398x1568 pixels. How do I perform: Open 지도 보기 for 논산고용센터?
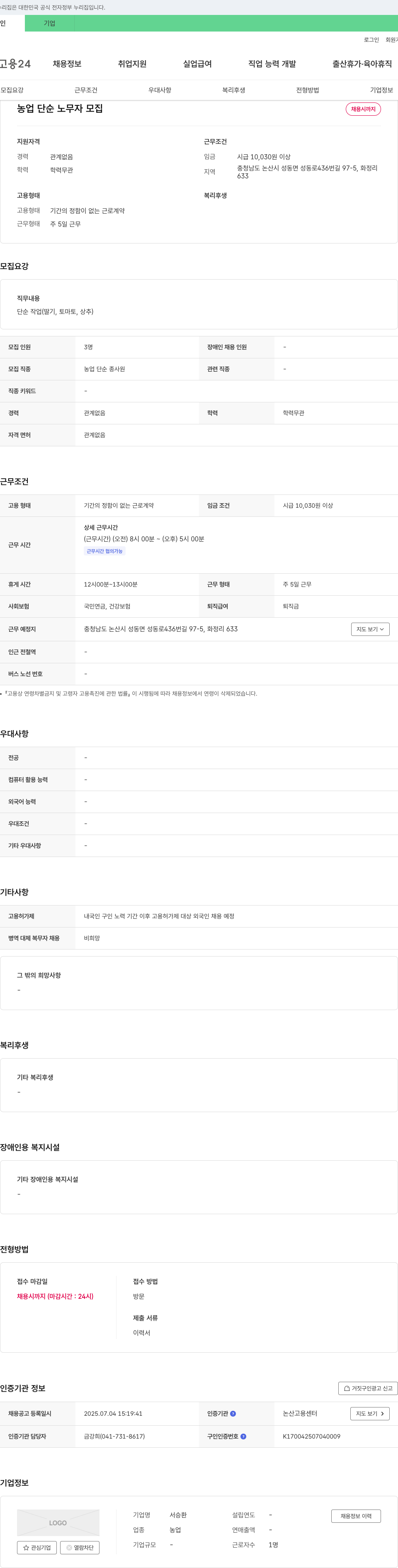tap(369, 1413)
